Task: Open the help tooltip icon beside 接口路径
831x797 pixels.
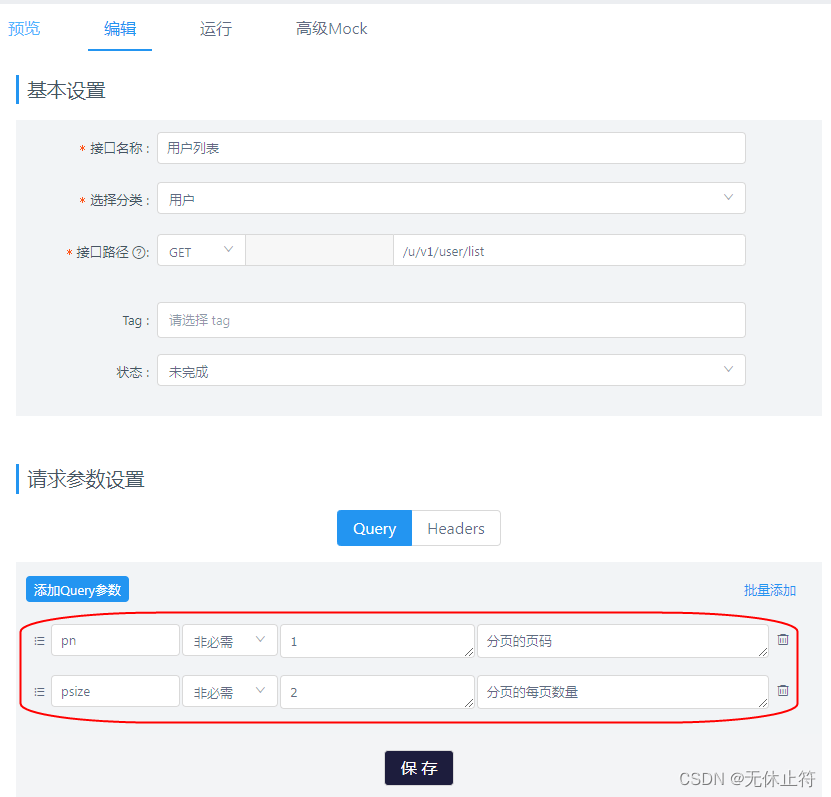Action: (x=138, y=250)
